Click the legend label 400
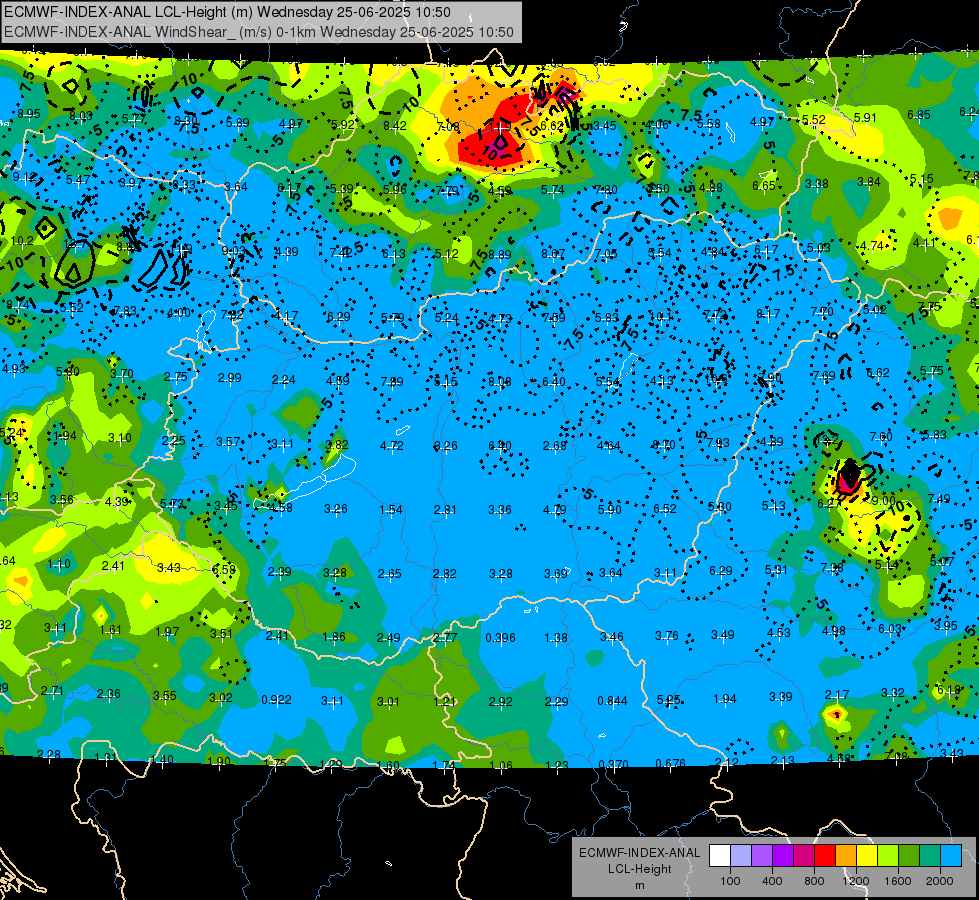Screen dimensions: 979x900 pos(772,881)
